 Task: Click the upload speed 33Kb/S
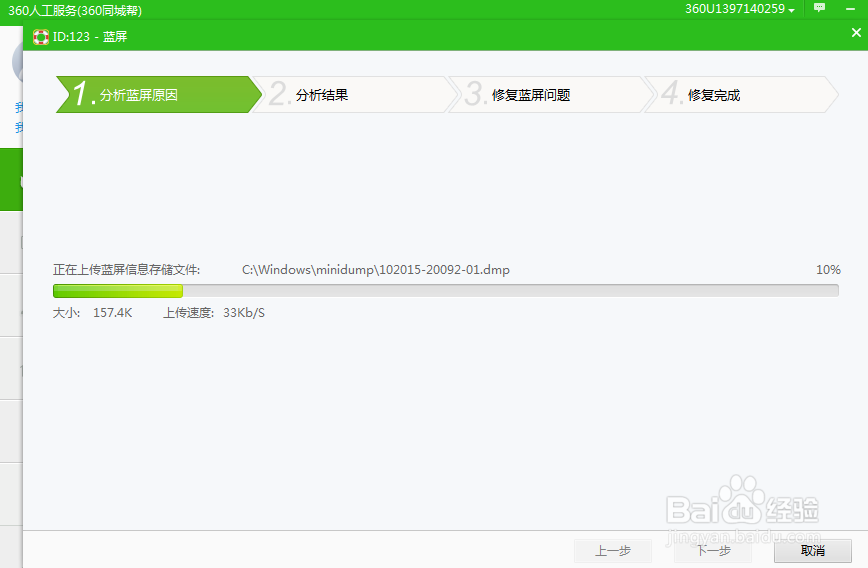244,313
